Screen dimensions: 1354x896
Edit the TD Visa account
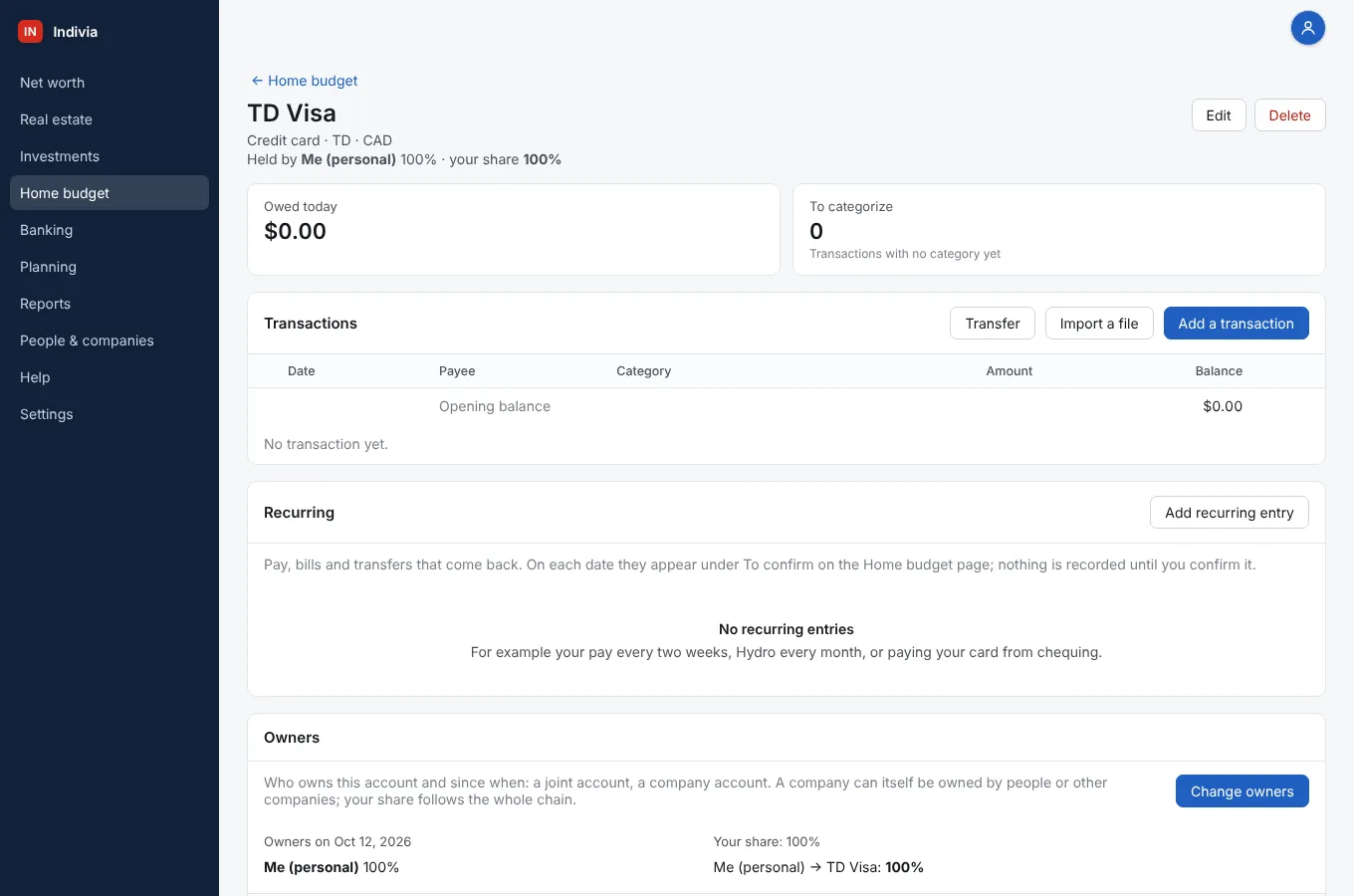coord(1219,115)
